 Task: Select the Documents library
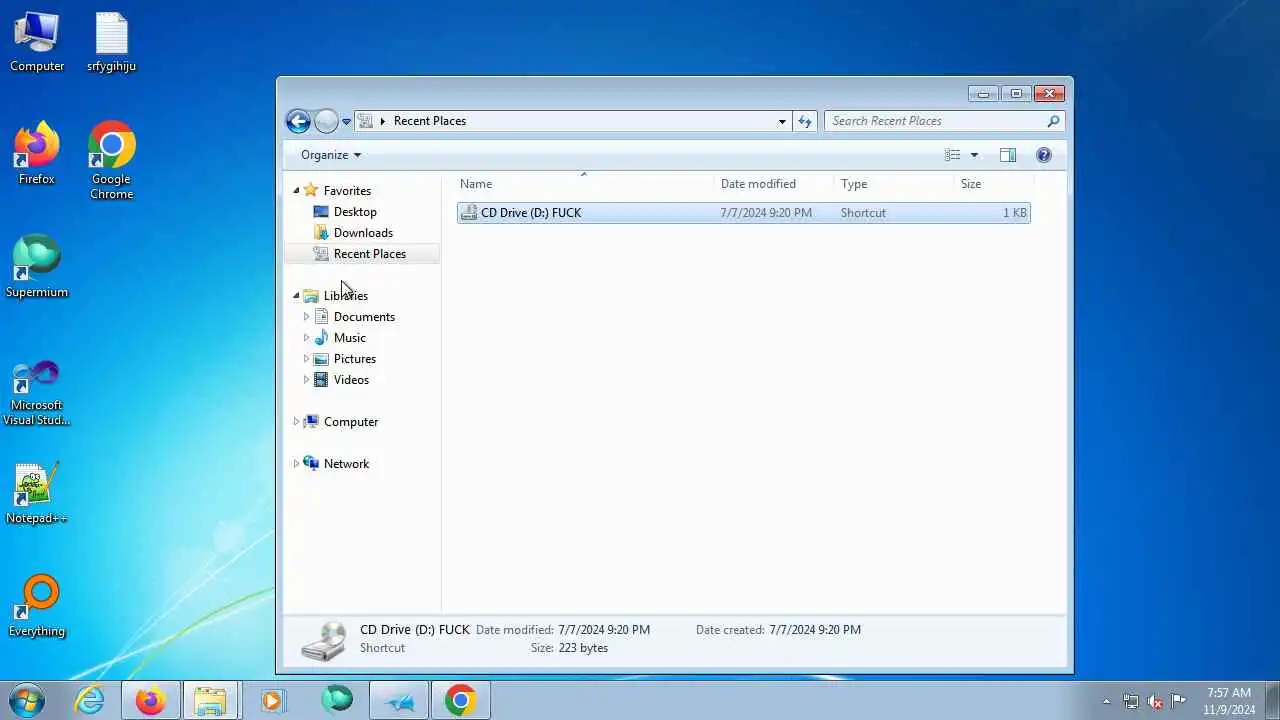pyautogui.click(x=364, y=317)
